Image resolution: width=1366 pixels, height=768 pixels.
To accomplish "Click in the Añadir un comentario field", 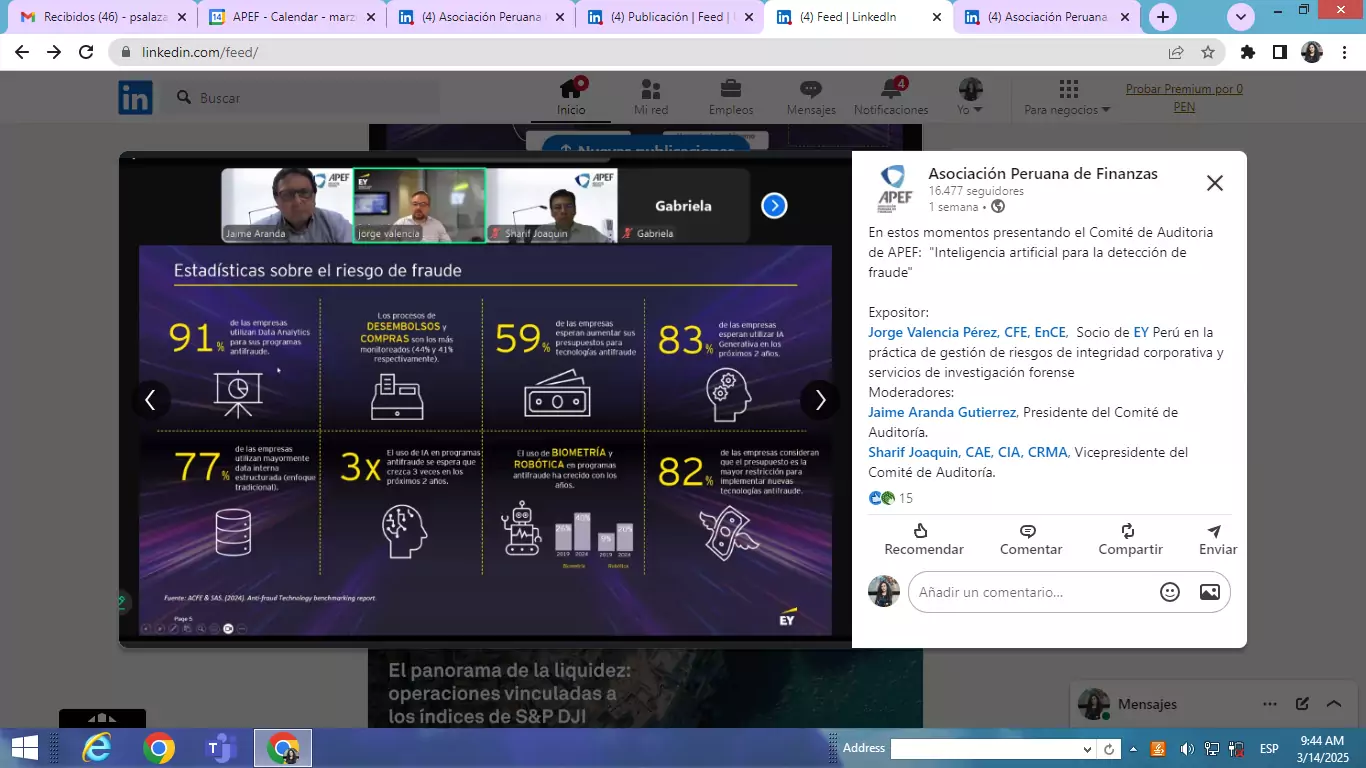I will click(x=1030, y=592).
